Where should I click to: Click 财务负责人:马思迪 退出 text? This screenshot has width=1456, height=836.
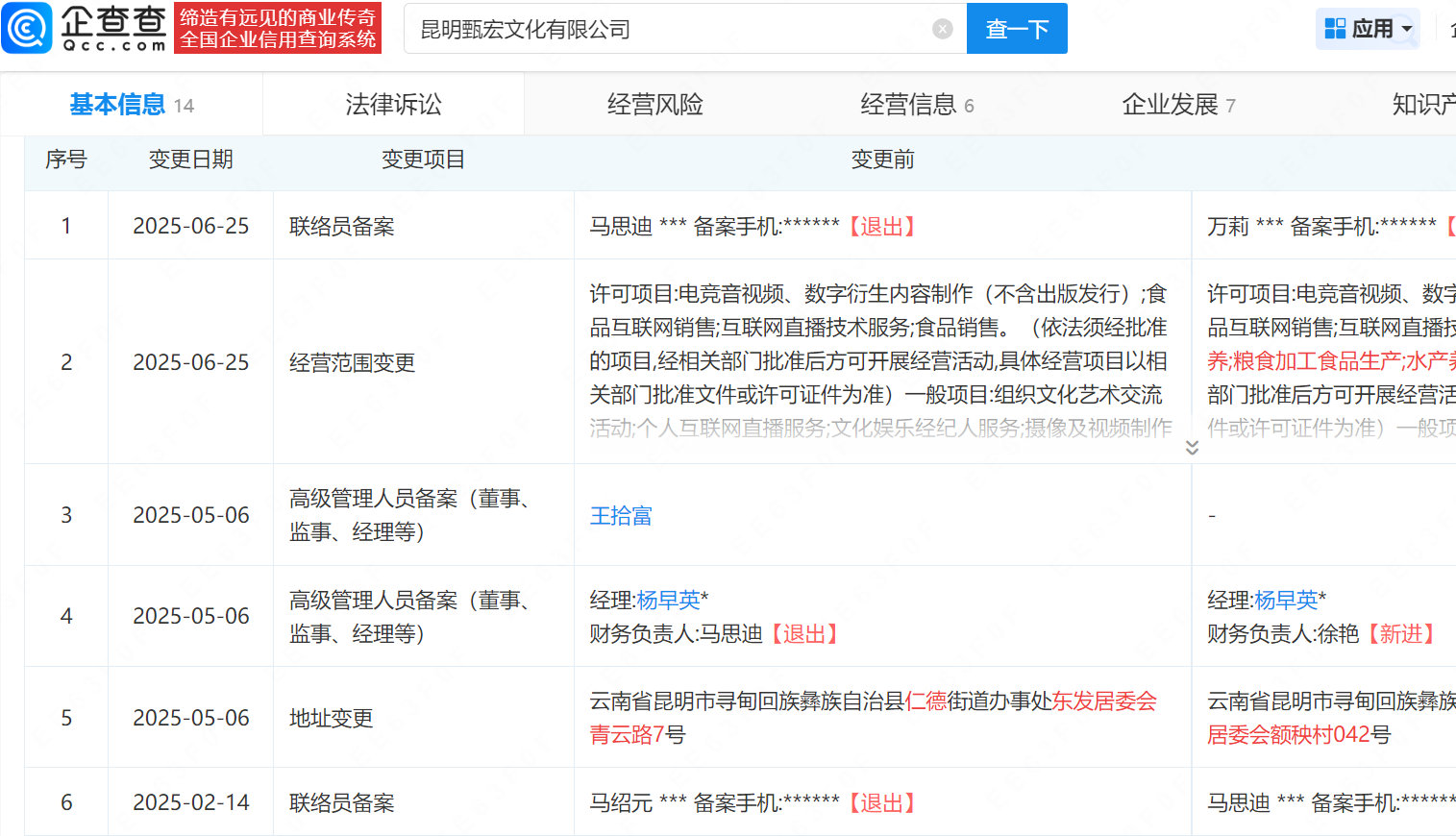715,634
